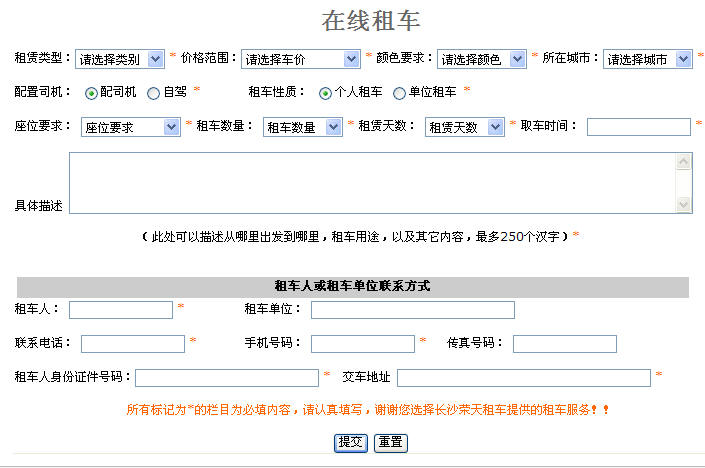
Task: Focus the 租车人 name input field
Action: 120,310
